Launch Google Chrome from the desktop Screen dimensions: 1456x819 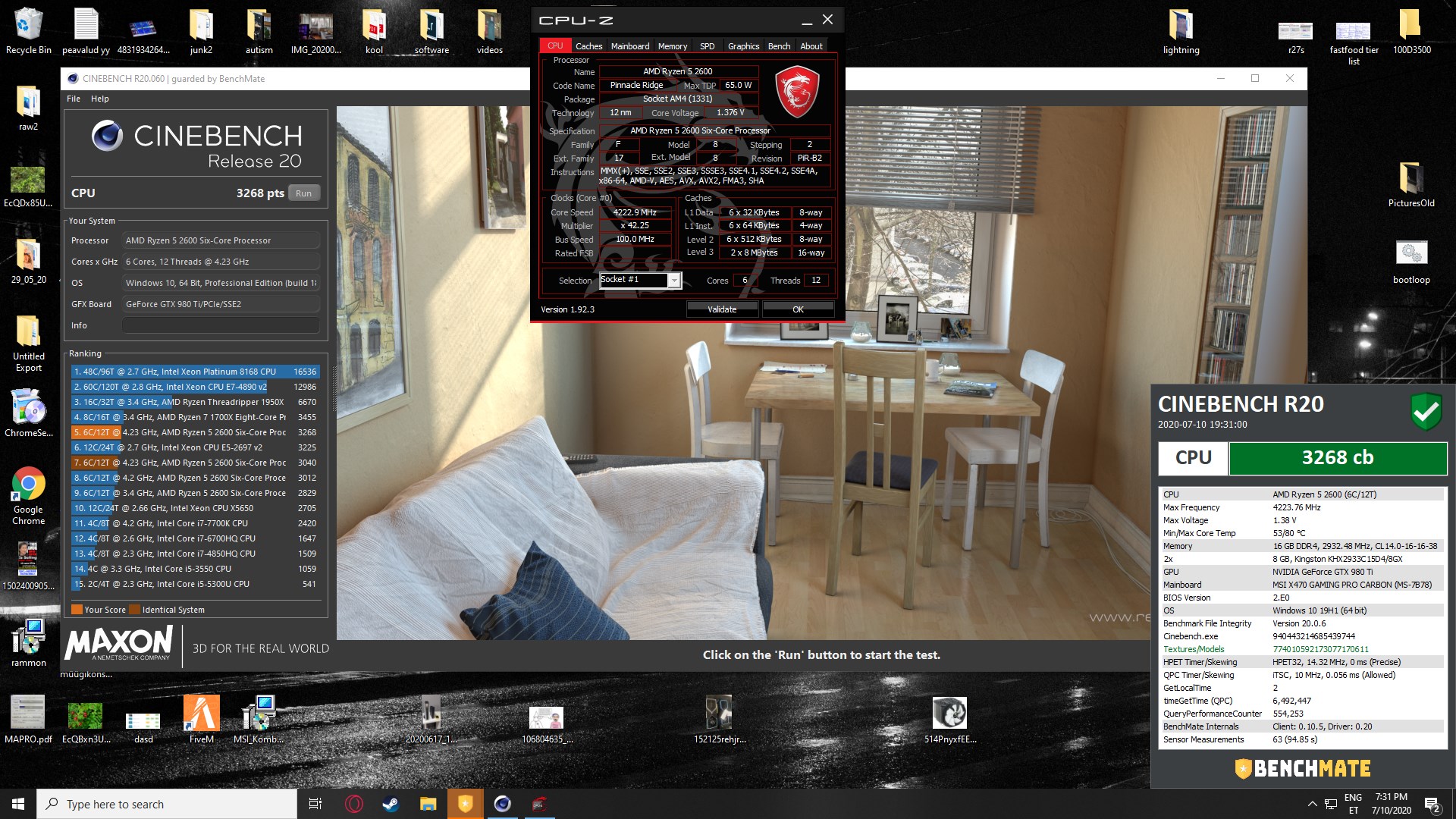click(28, 495)
